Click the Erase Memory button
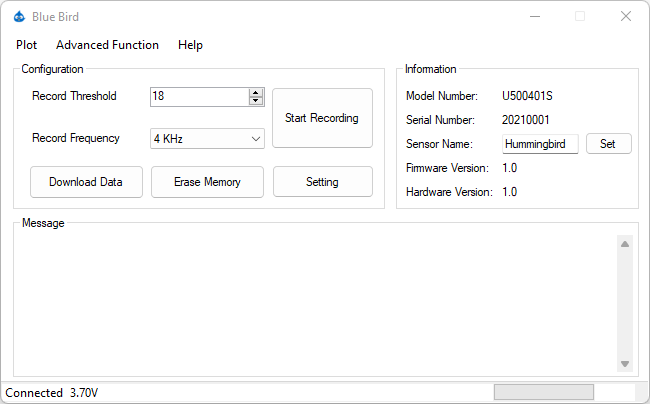 tap(207, 182)
